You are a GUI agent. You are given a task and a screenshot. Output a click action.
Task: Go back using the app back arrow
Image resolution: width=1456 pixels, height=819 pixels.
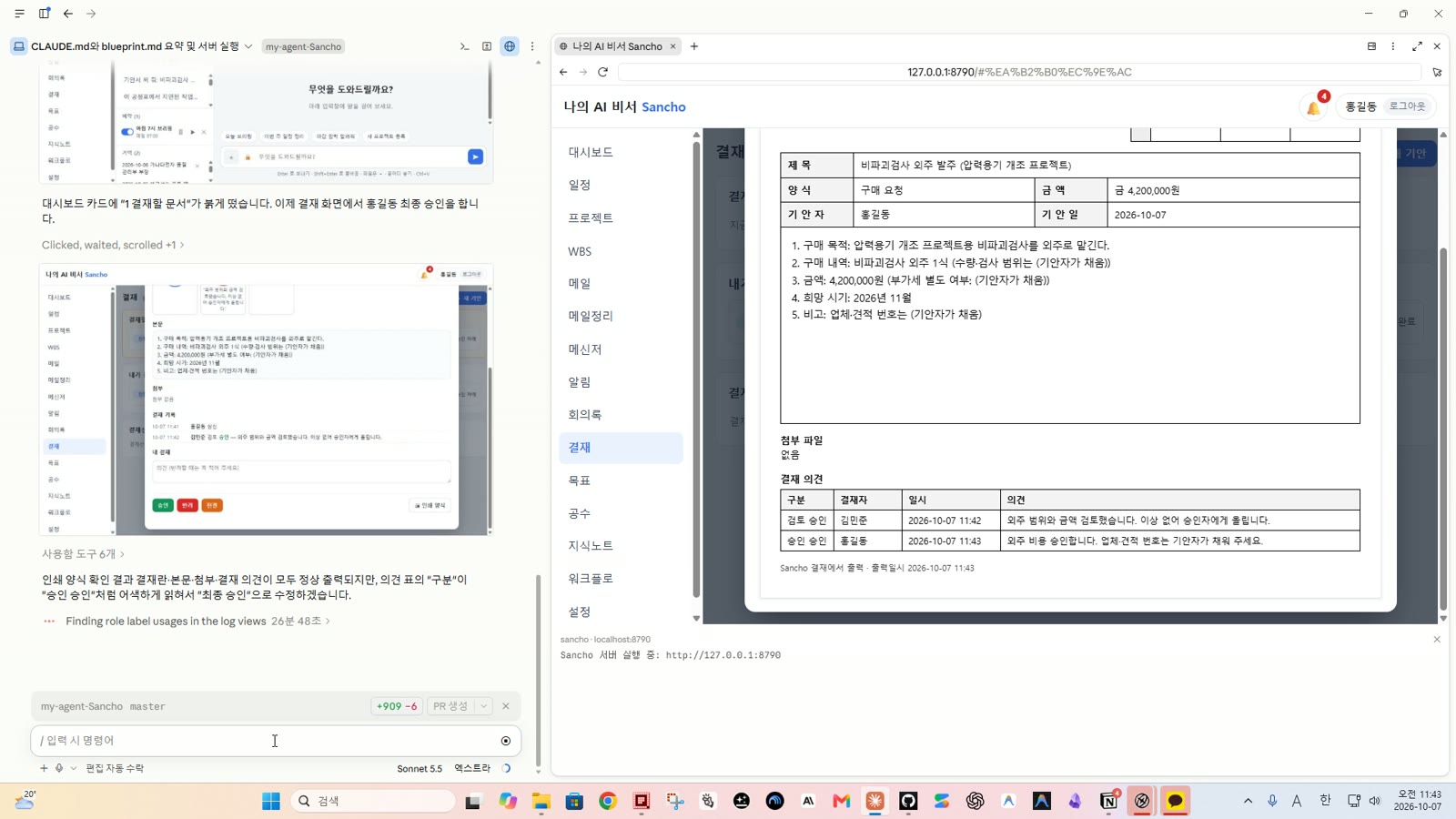click(68, 14)
